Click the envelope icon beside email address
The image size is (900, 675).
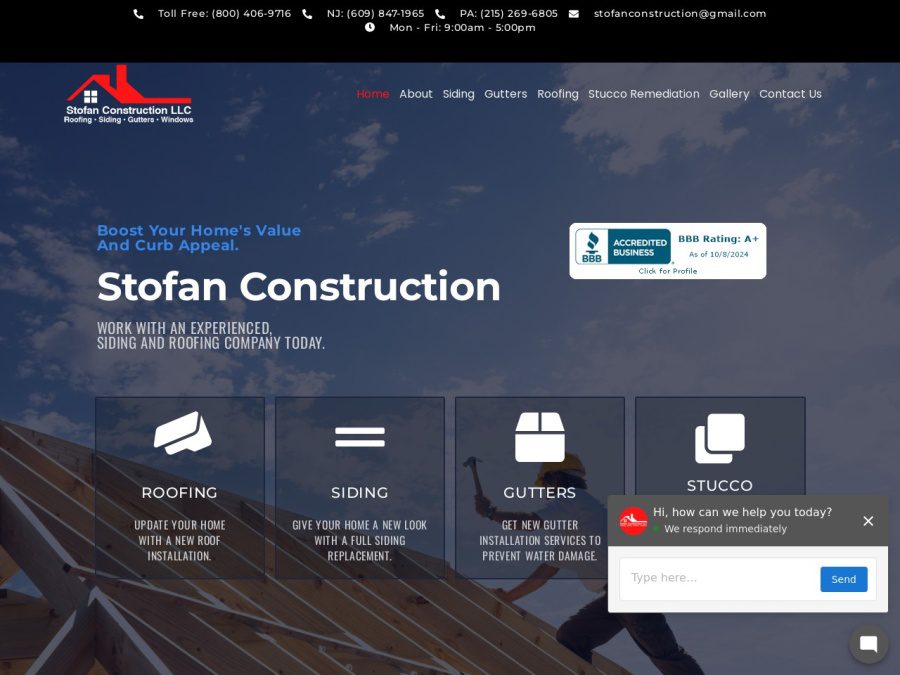[x=574, y=14]
